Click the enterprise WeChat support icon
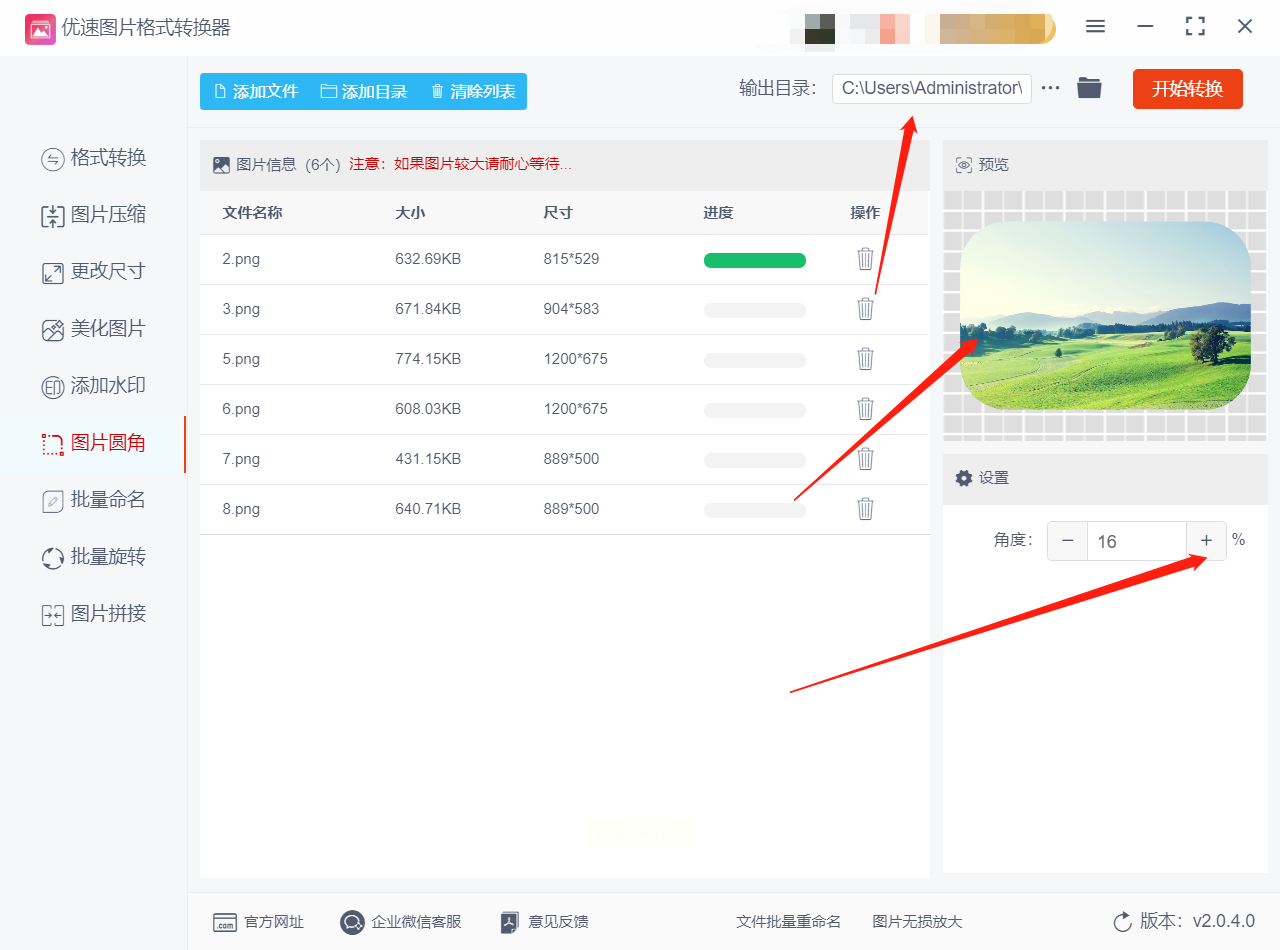This screenshot has width=1280, height=950. [x=352, y=922]
